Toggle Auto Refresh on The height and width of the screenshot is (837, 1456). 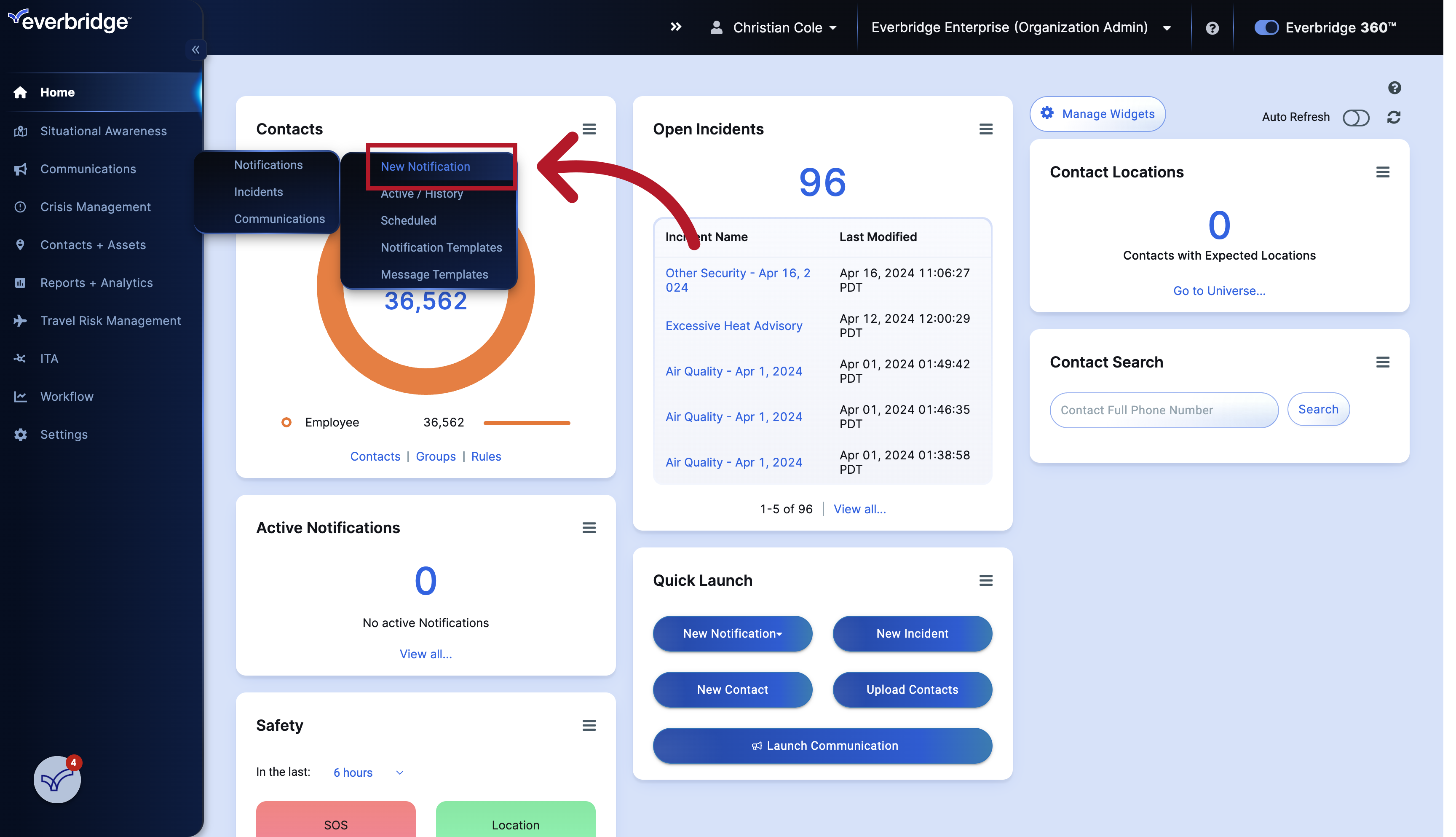click(x=1356, y=117)
